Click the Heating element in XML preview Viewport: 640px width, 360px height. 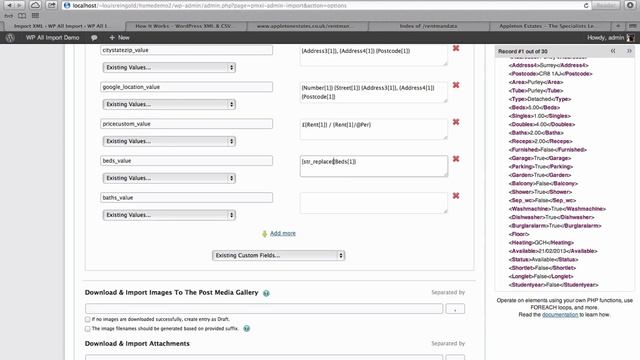pos(541,242)
